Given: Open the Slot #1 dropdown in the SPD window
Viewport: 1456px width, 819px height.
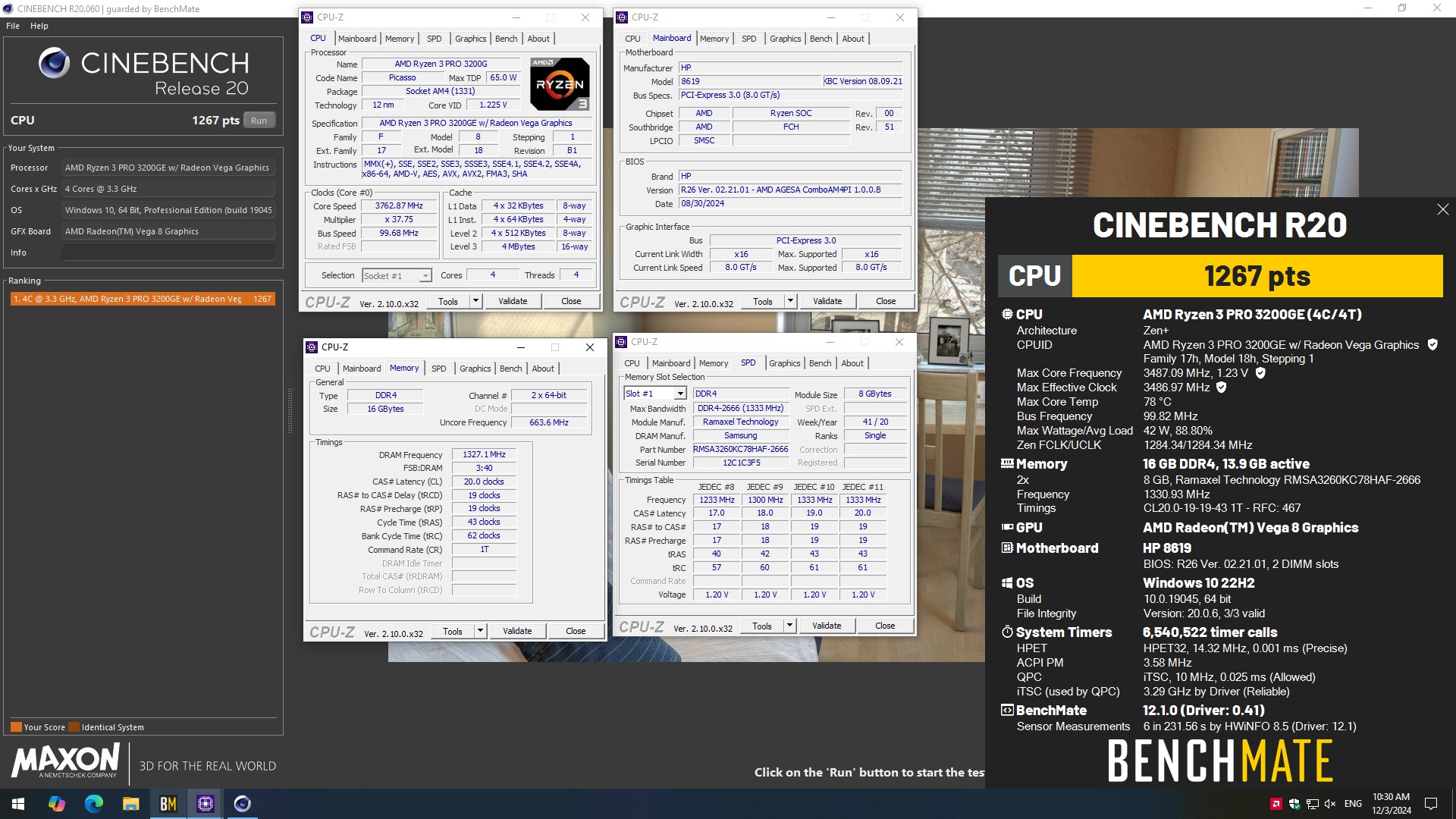Looking at the screenshot, I should pos(680,394).
